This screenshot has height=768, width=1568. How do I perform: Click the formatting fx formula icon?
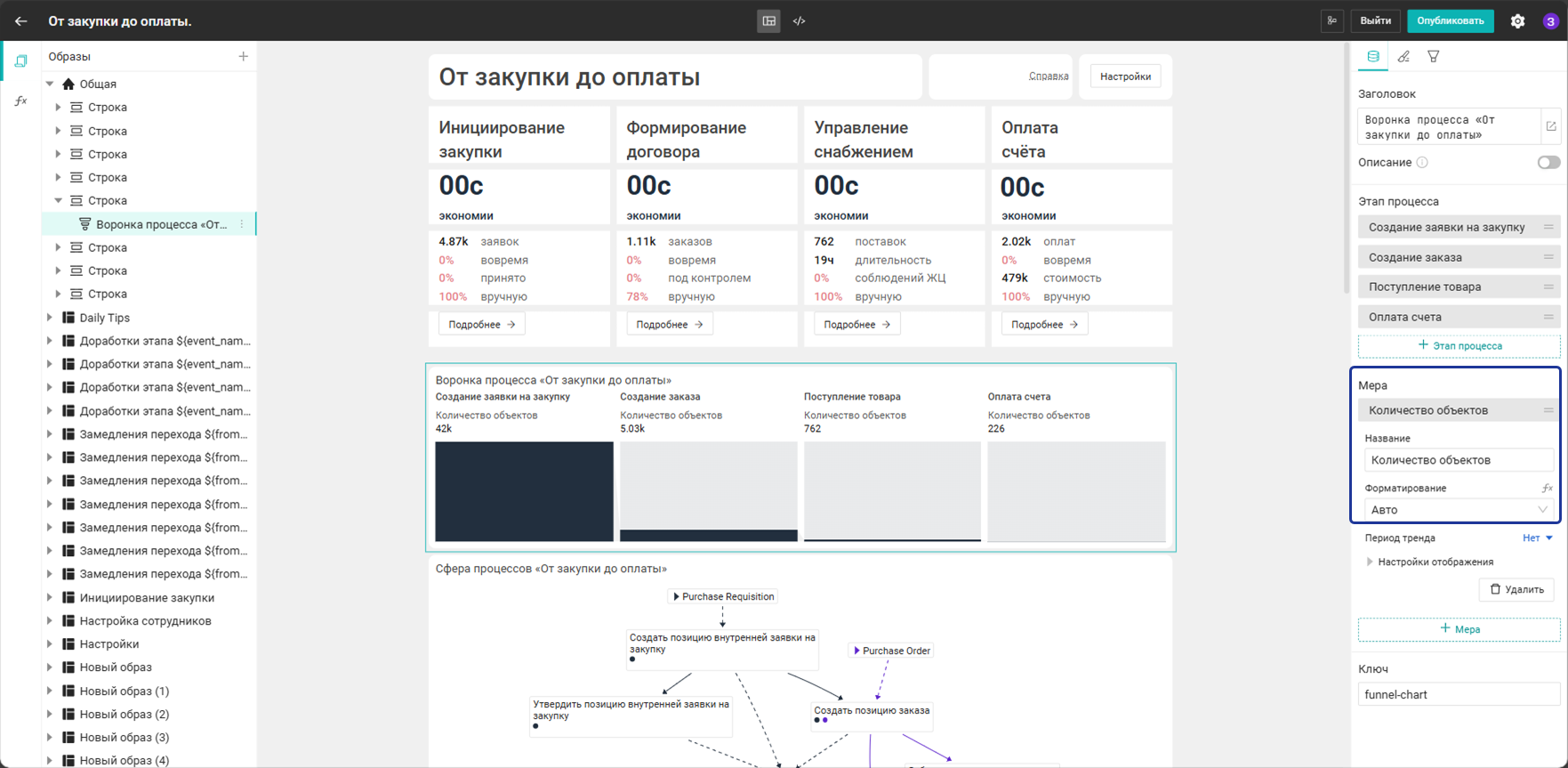tap(1548, 488)
